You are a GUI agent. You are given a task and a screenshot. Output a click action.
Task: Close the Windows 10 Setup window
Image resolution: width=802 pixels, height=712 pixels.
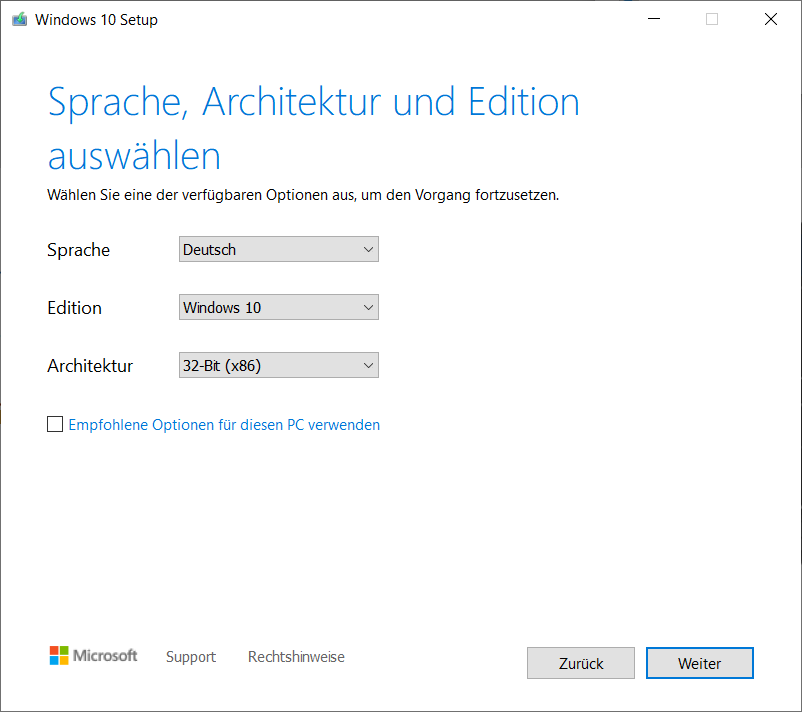771,19
